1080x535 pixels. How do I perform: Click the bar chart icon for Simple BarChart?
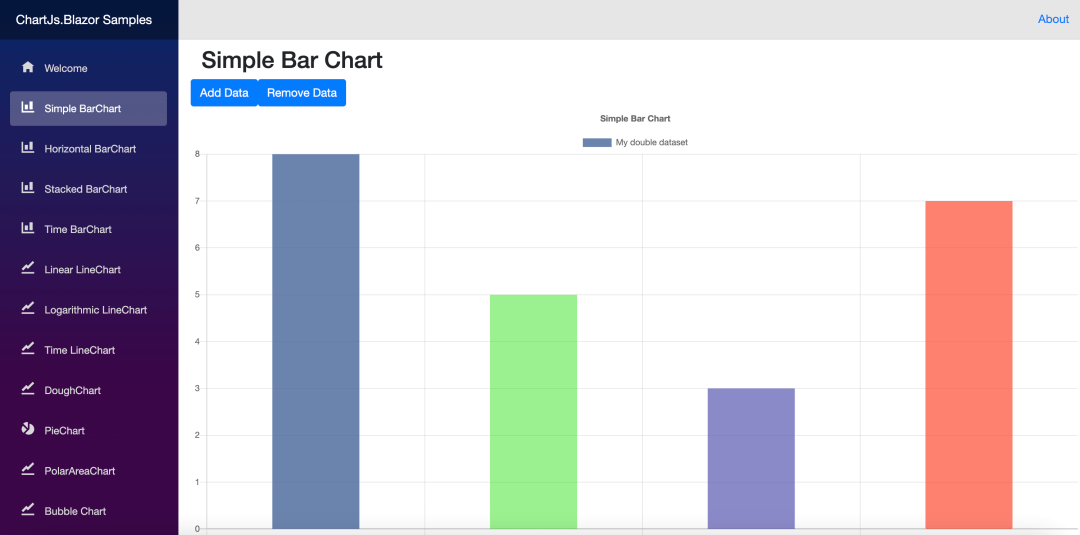28,107
